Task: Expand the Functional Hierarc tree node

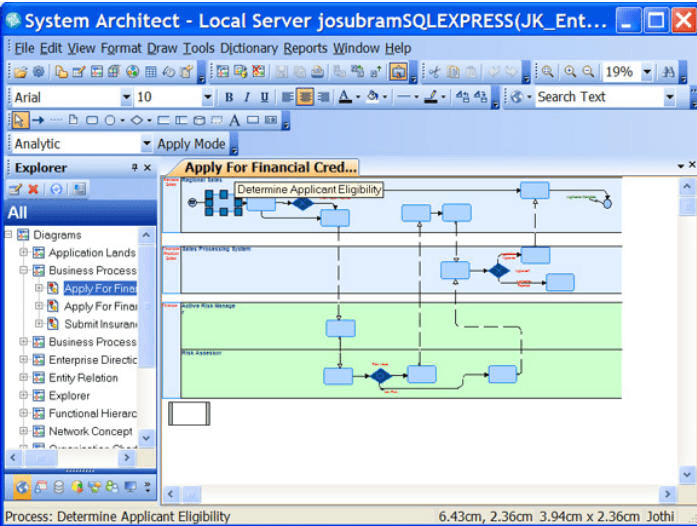Action: click(x=24, y=413)
